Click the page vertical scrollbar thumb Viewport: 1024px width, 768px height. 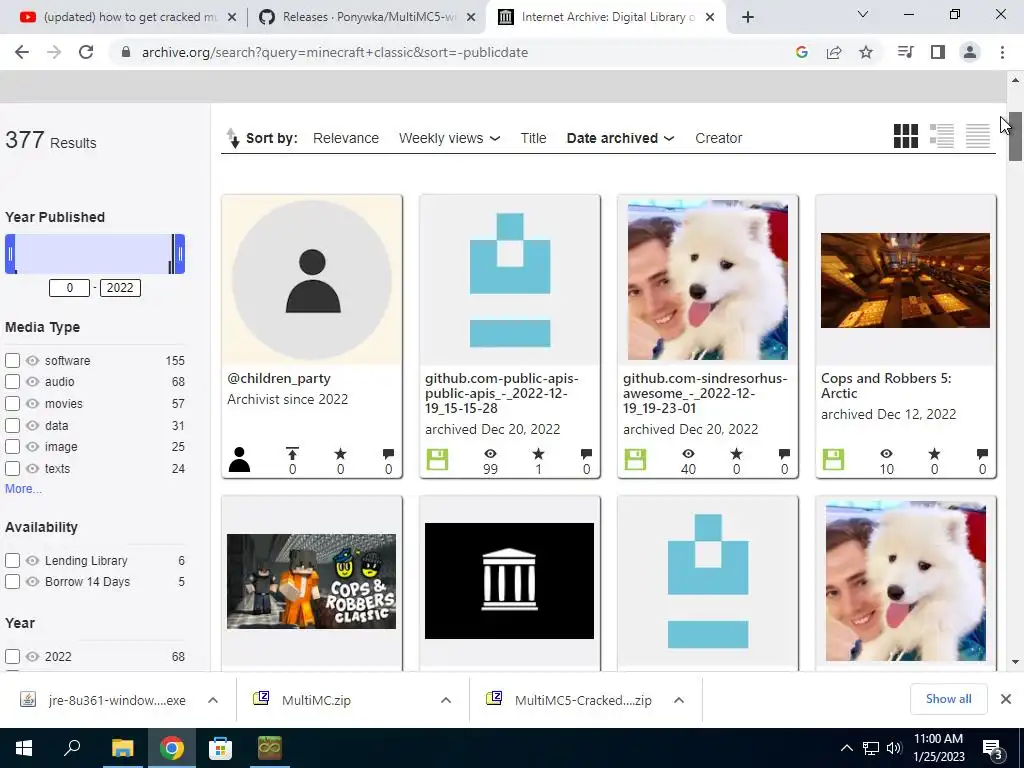click(1015, 136)
